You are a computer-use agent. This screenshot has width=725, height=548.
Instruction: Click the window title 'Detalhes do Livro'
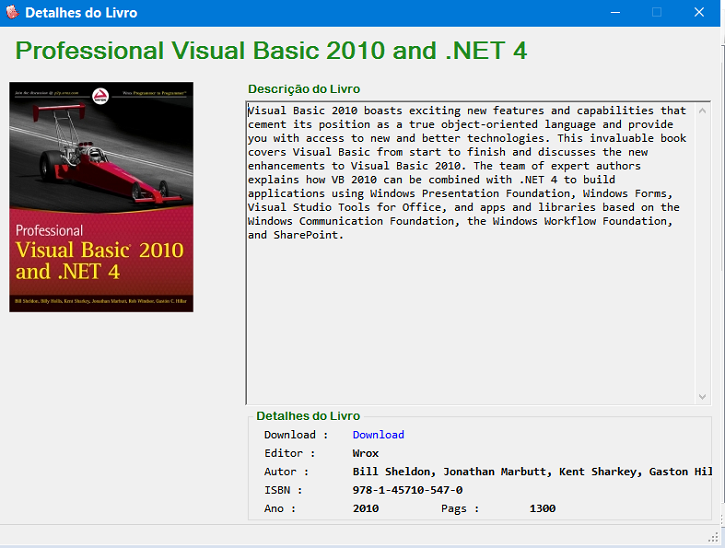[x=81, y=12]
